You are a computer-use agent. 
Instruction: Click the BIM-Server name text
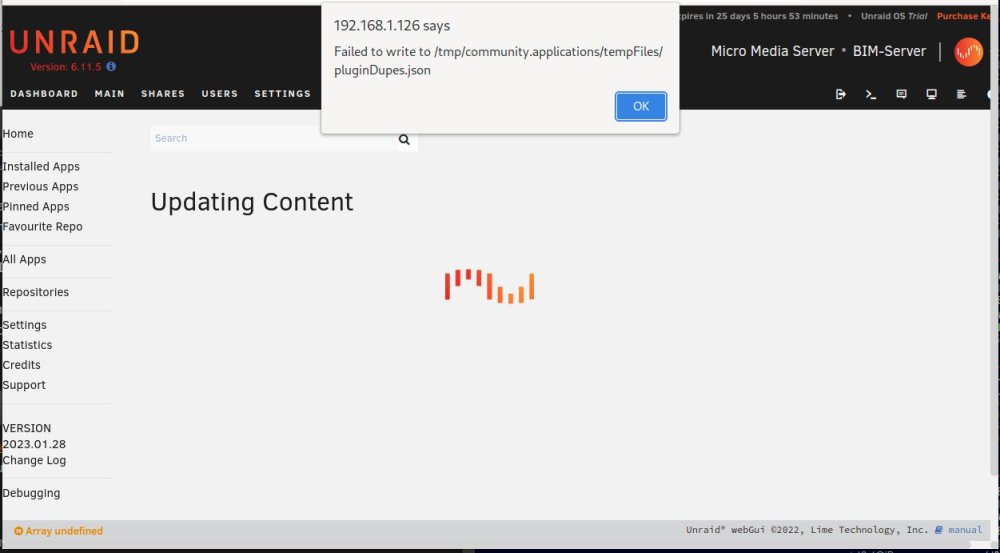coord(889,51)
